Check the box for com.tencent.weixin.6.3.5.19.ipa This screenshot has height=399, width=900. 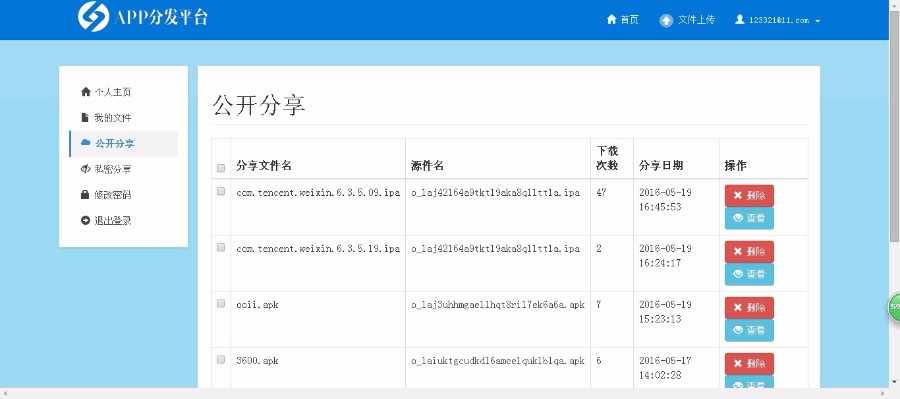[221, 247]
